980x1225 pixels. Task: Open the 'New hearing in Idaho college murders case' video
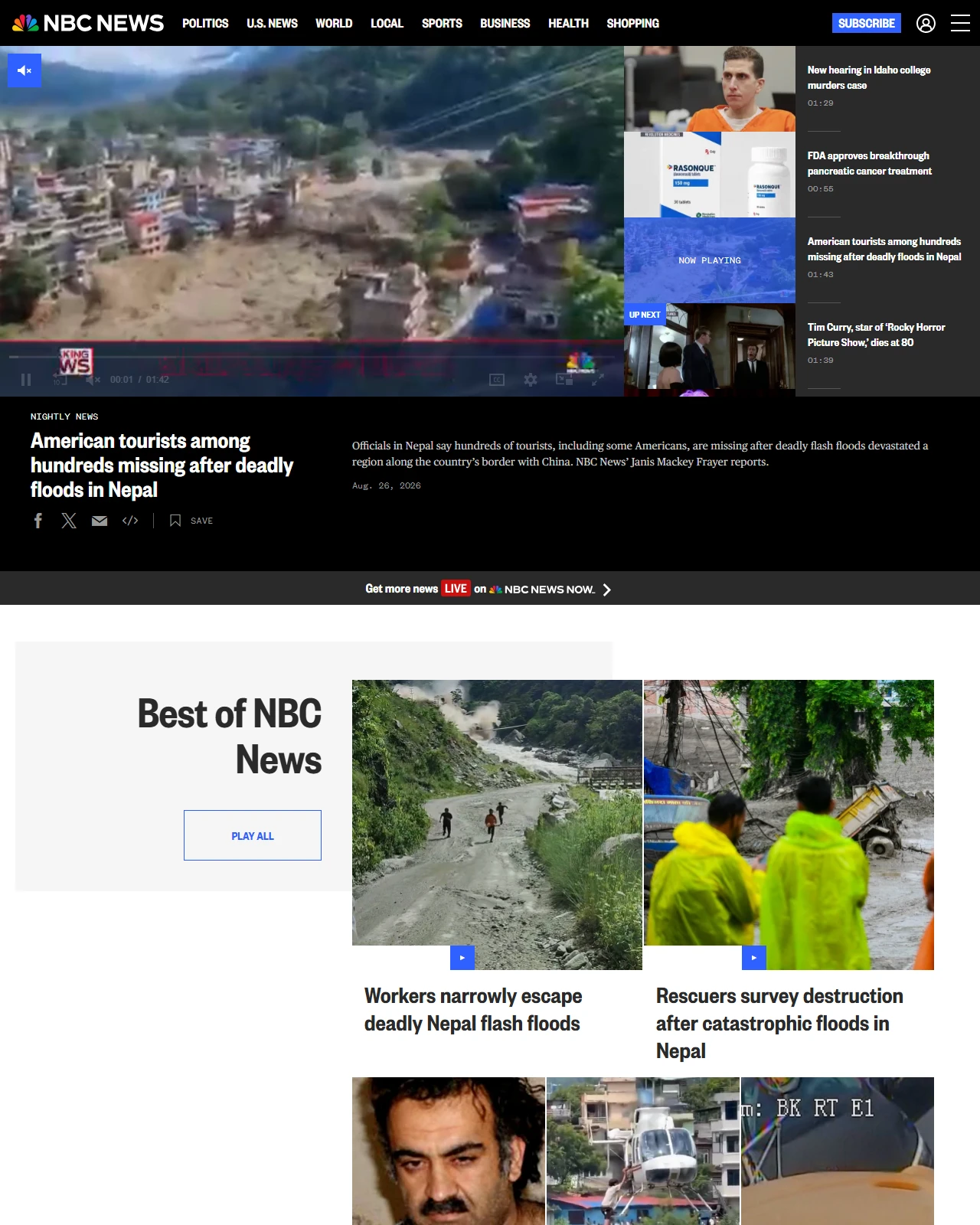pyautogui.click(x=869, y=77)
